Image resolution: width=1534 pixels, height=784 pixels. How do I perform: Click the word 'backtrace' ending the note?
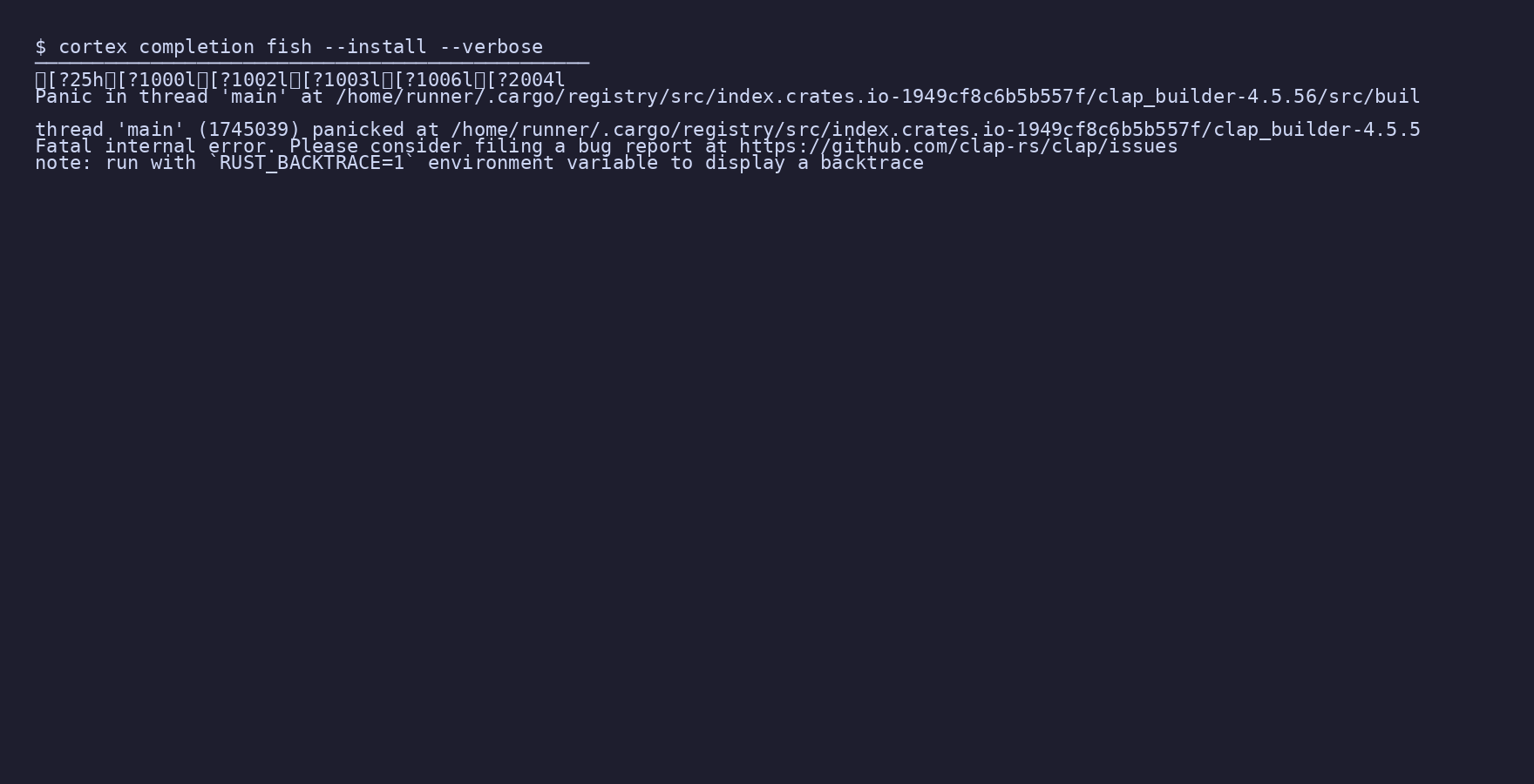click(872, 163)
